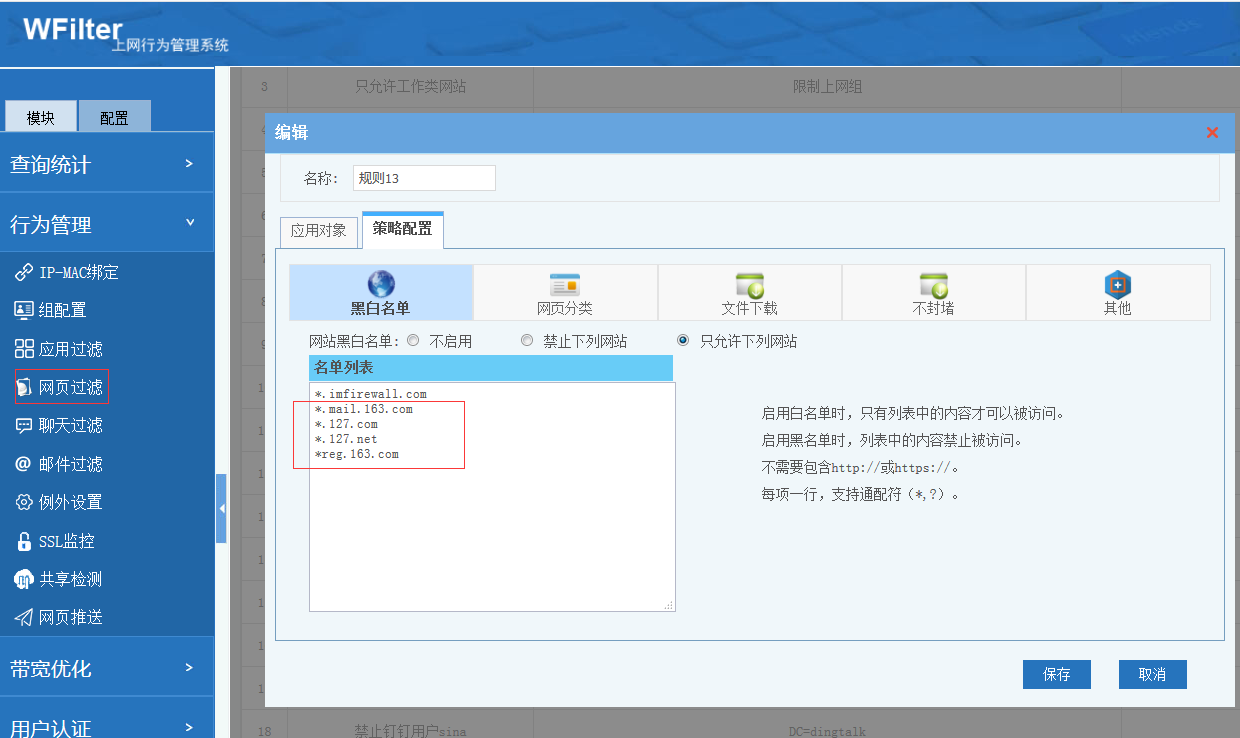Select the 不启用 radio button

[x=414, y=341]
